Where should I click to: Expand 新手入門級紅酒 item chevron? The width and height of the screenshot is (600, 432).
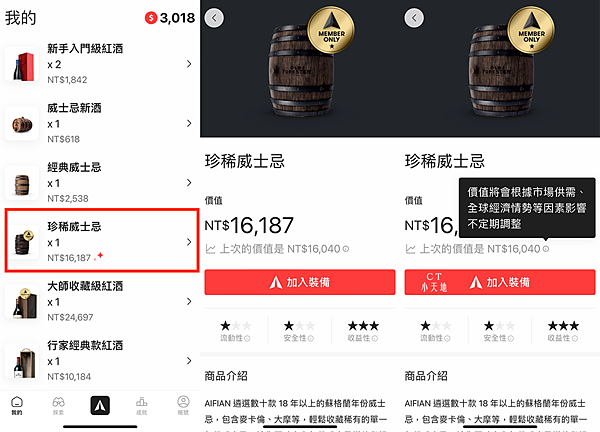pos(189,64)
